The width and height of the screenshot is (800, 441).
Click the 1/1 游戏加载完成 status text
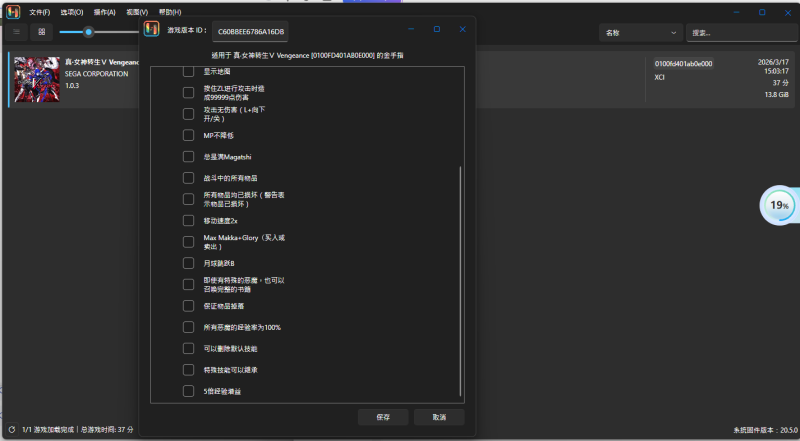coord(48,430)
